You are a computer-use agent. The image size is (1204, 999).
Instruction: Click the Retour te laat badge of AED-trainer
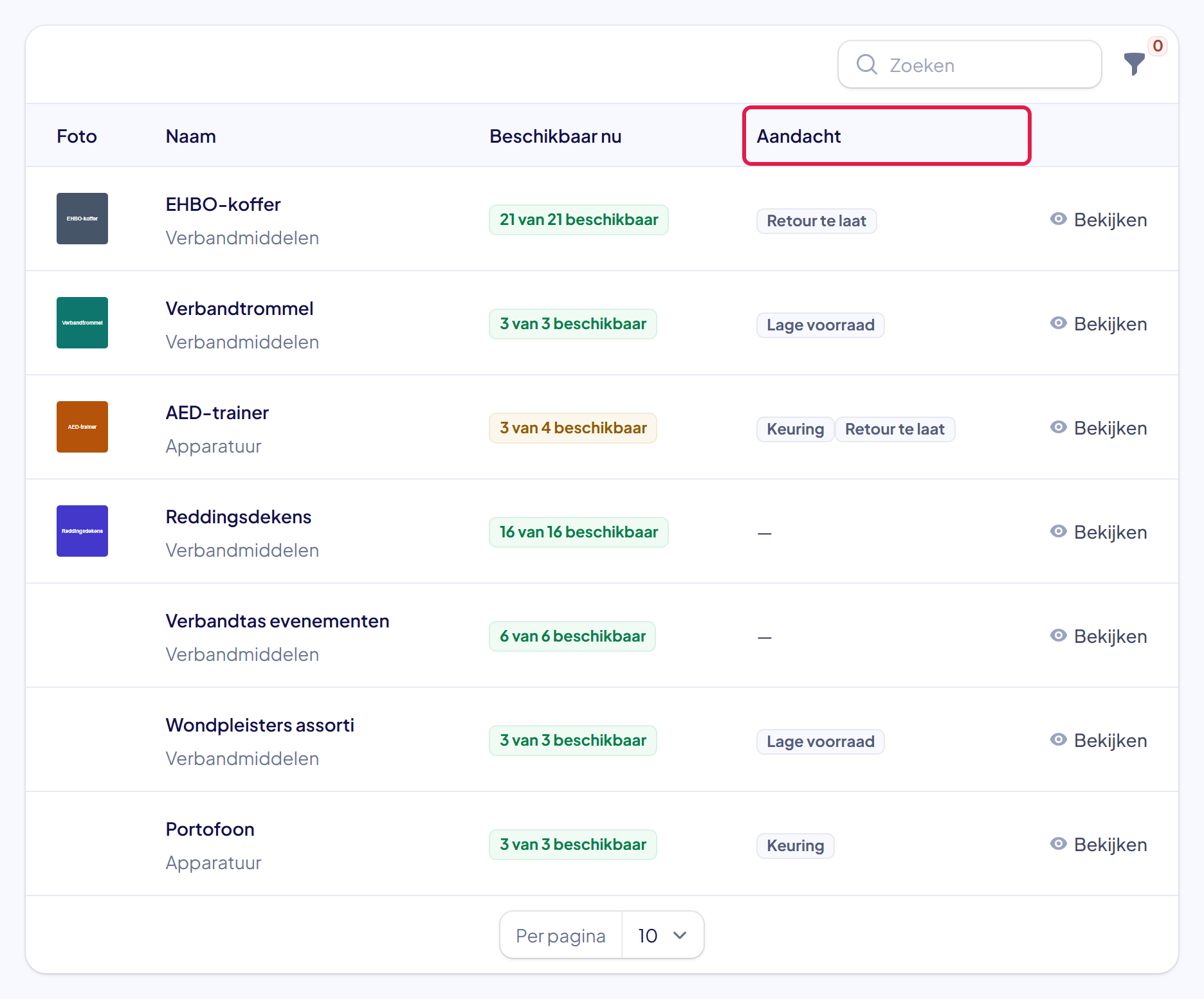[x=895, y=429]
